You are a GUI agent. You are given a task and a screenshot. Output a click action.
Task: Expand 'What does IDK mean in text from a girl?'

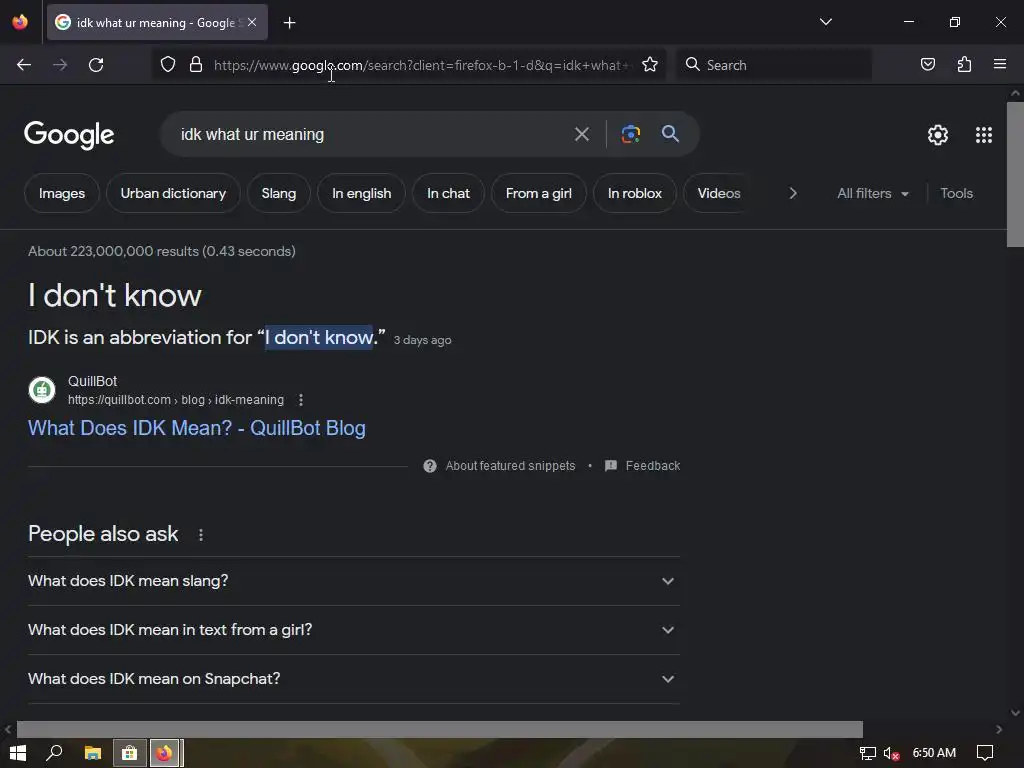[354, 630]
